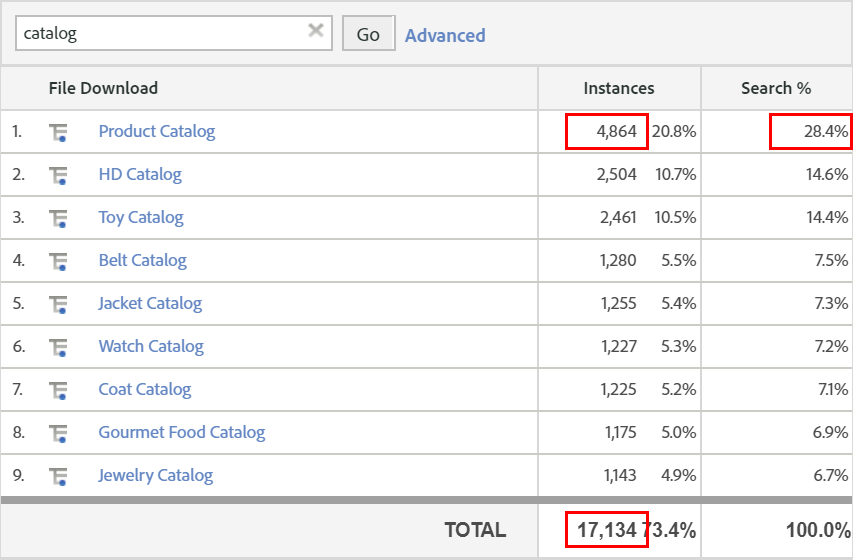Click breakdown icon beside Product Catalog

click(58, 132)
